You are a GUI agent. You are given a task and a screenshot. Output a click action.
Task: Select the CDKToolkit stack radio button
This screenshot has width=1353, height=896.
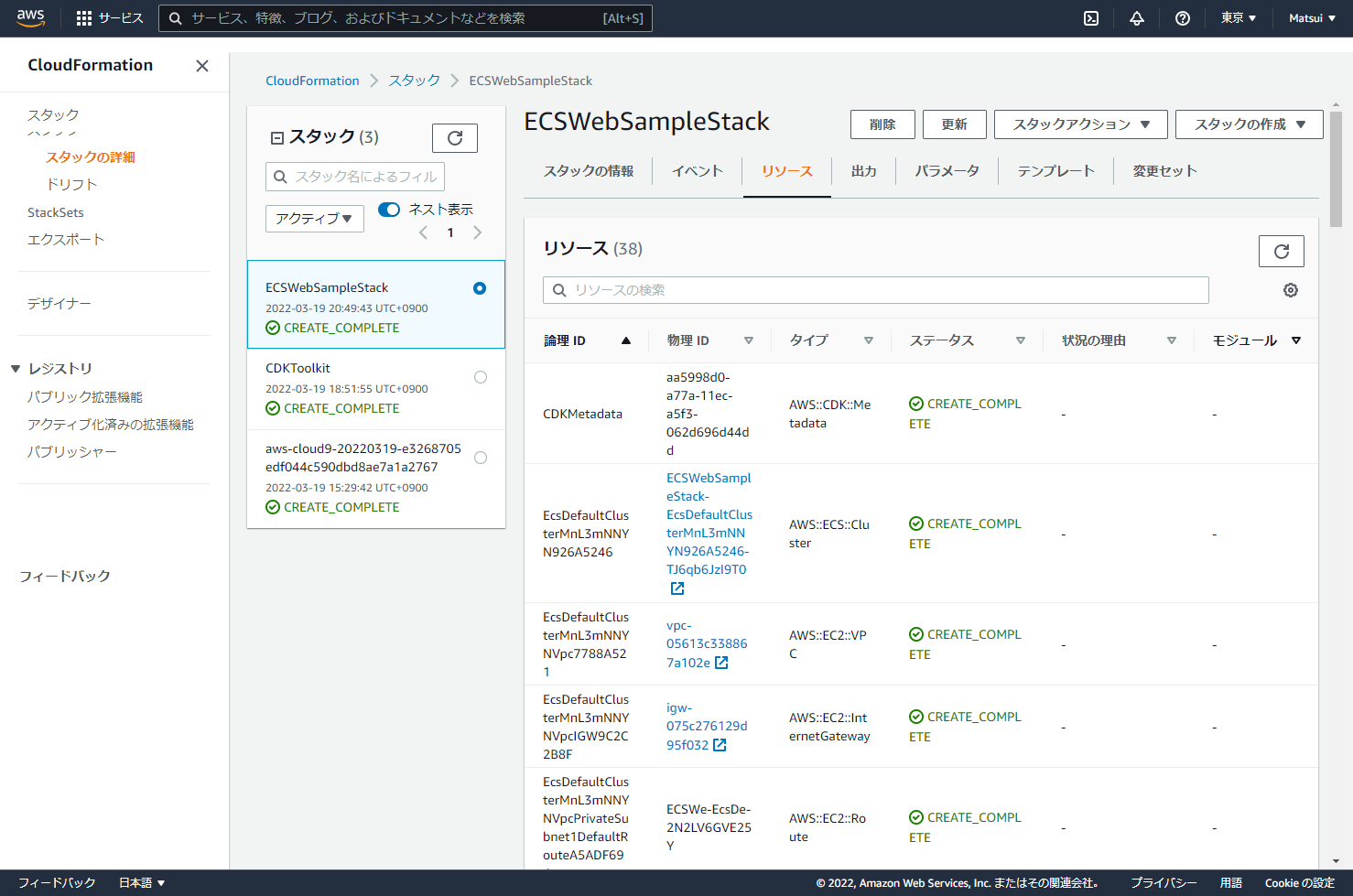click(481, 377)
